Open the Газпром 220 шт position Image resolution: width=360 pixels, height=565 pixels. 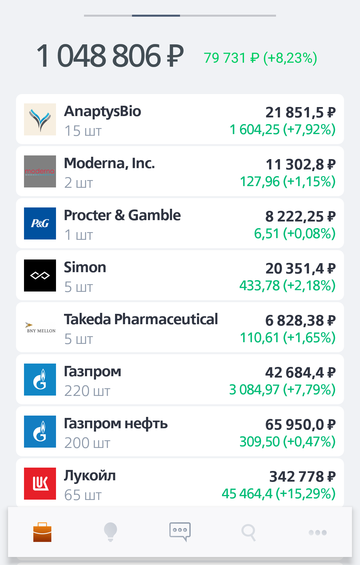[180, 380]
